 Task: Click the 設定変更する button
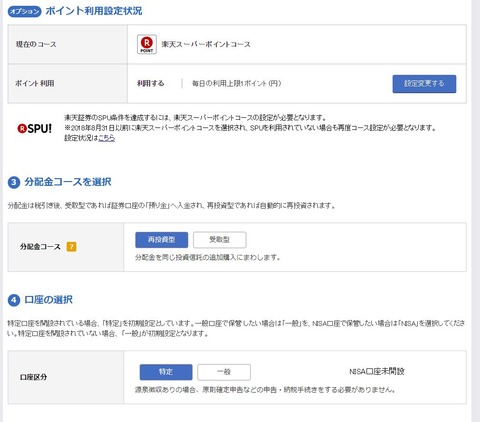(x=424, y=84)
